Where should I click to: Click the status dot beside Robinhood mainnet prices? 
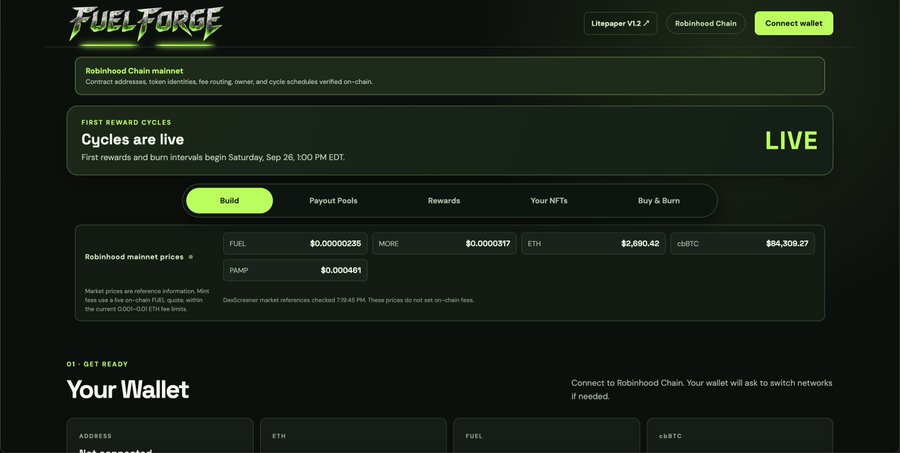coord(191,257)
